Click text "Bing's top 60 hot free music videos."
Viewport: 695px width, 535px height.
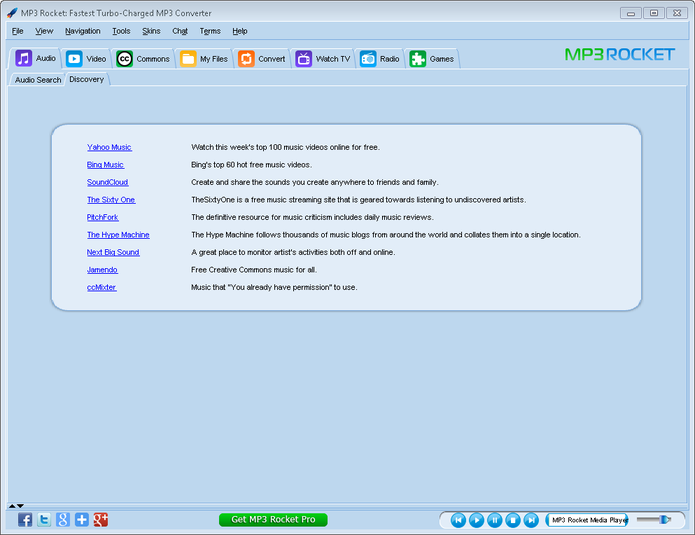tap(251, 165)
